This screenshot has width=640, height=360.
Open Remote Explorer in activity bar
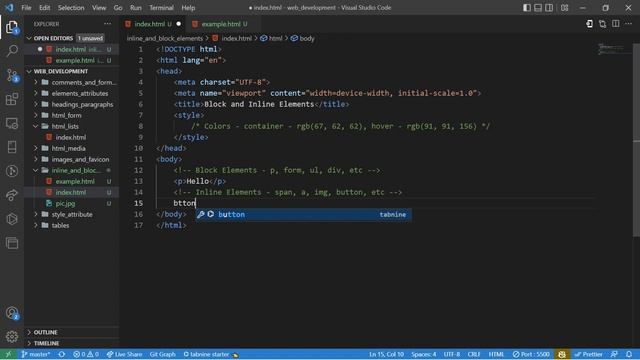(x=12, y=123)
